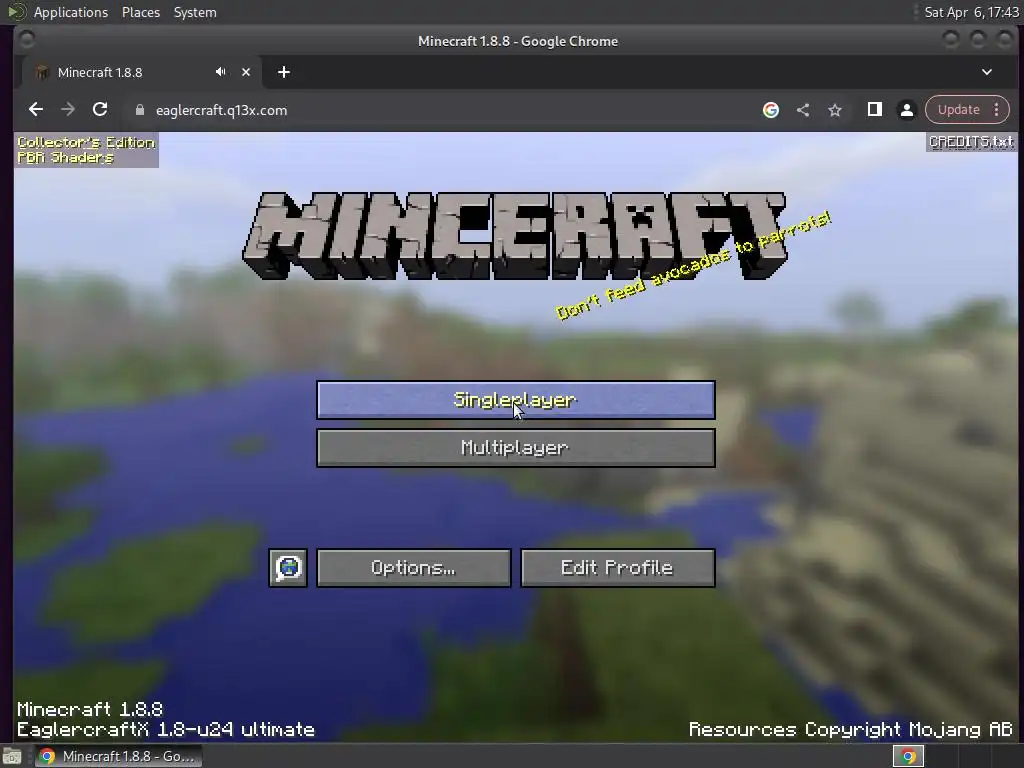
Task: Click the Minecraft favicon in the tab
Action: [42, 72]
